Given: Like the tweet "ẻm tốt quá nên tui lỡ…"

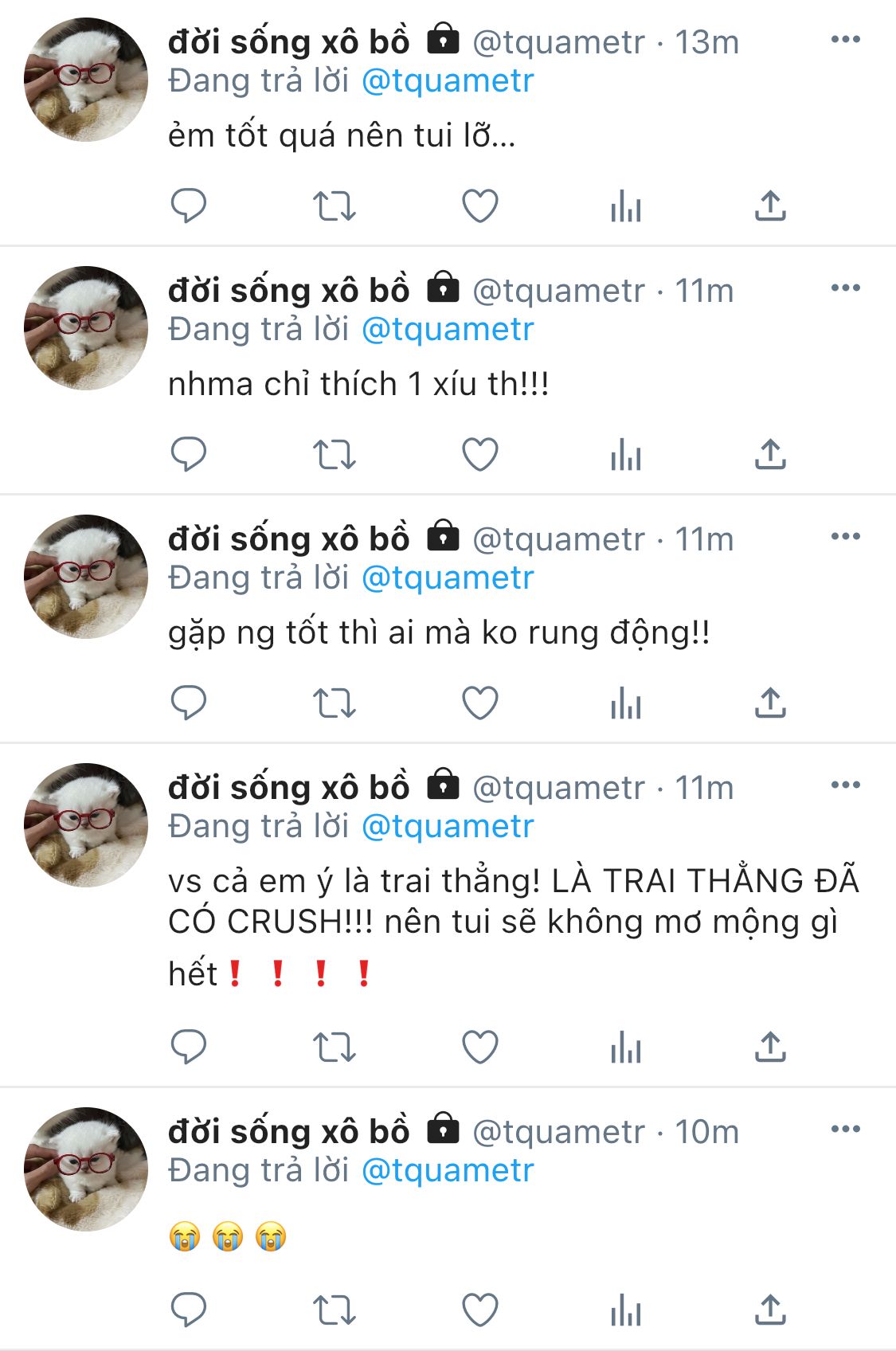Looking at the screenshot, I should [x=480, y=206].
